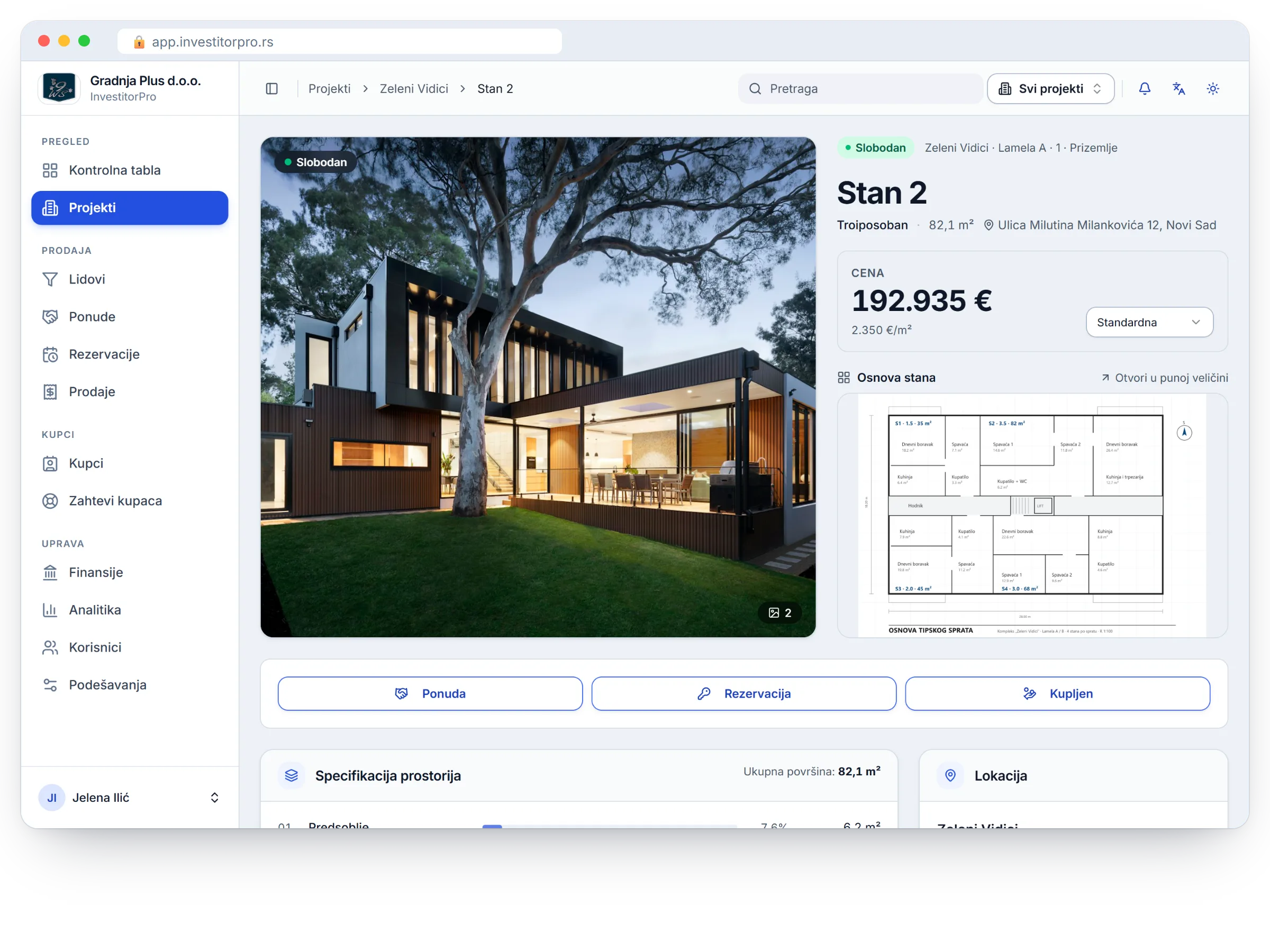Open Analitika page
The image size is (1270, 952).
tap(130, 610)
